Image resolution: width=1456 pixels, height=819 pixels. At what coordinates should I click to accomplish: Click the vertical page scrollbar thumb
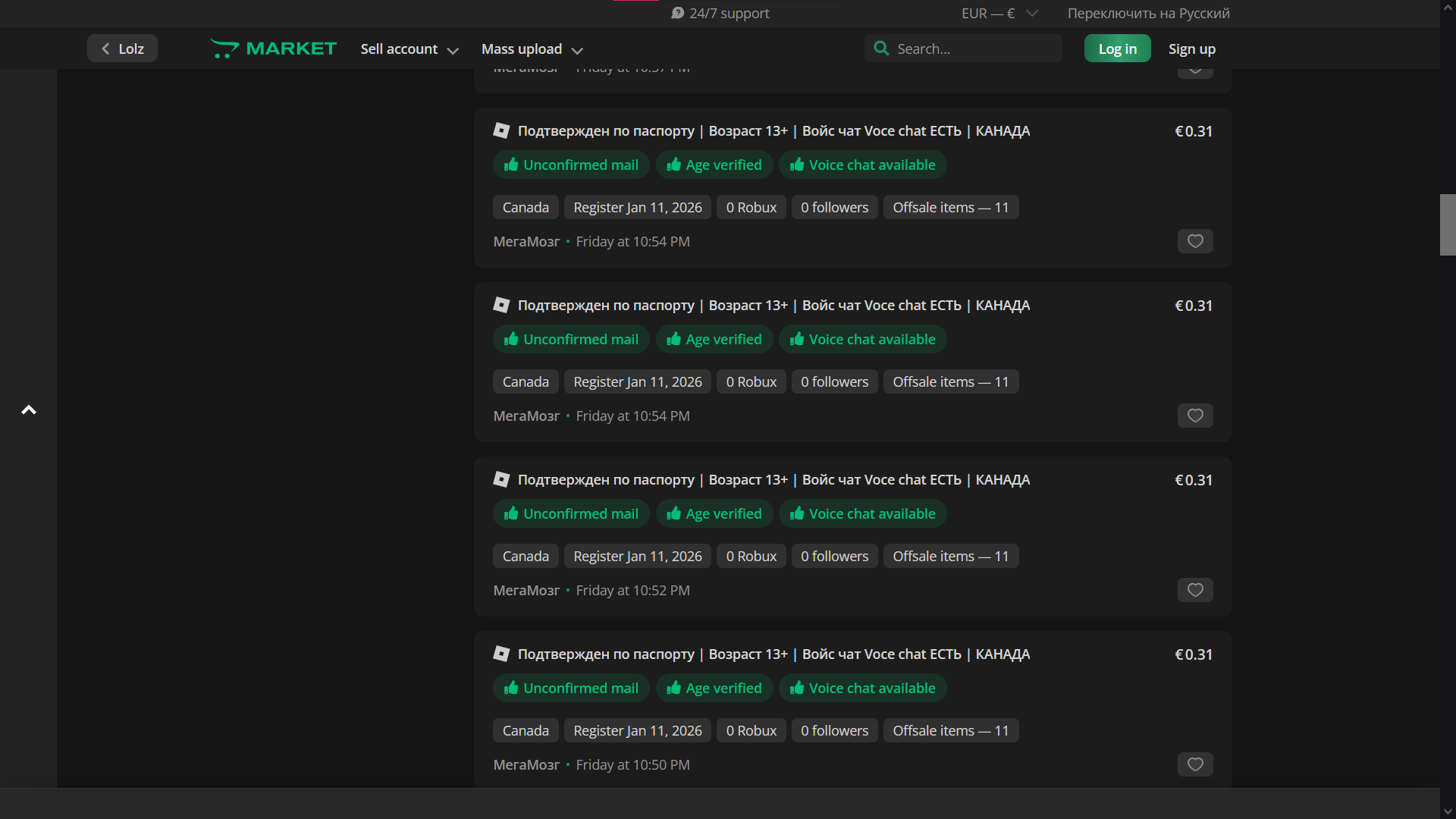tap(1447, 224)
